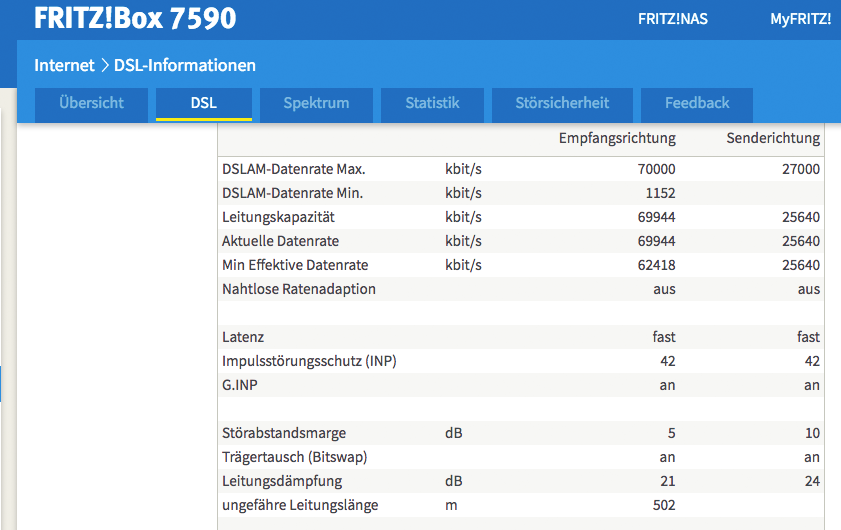This screenshot has width=841, height=530.
Task: Click the receive-side 'fast' latency value
Action: pos(664,337)
